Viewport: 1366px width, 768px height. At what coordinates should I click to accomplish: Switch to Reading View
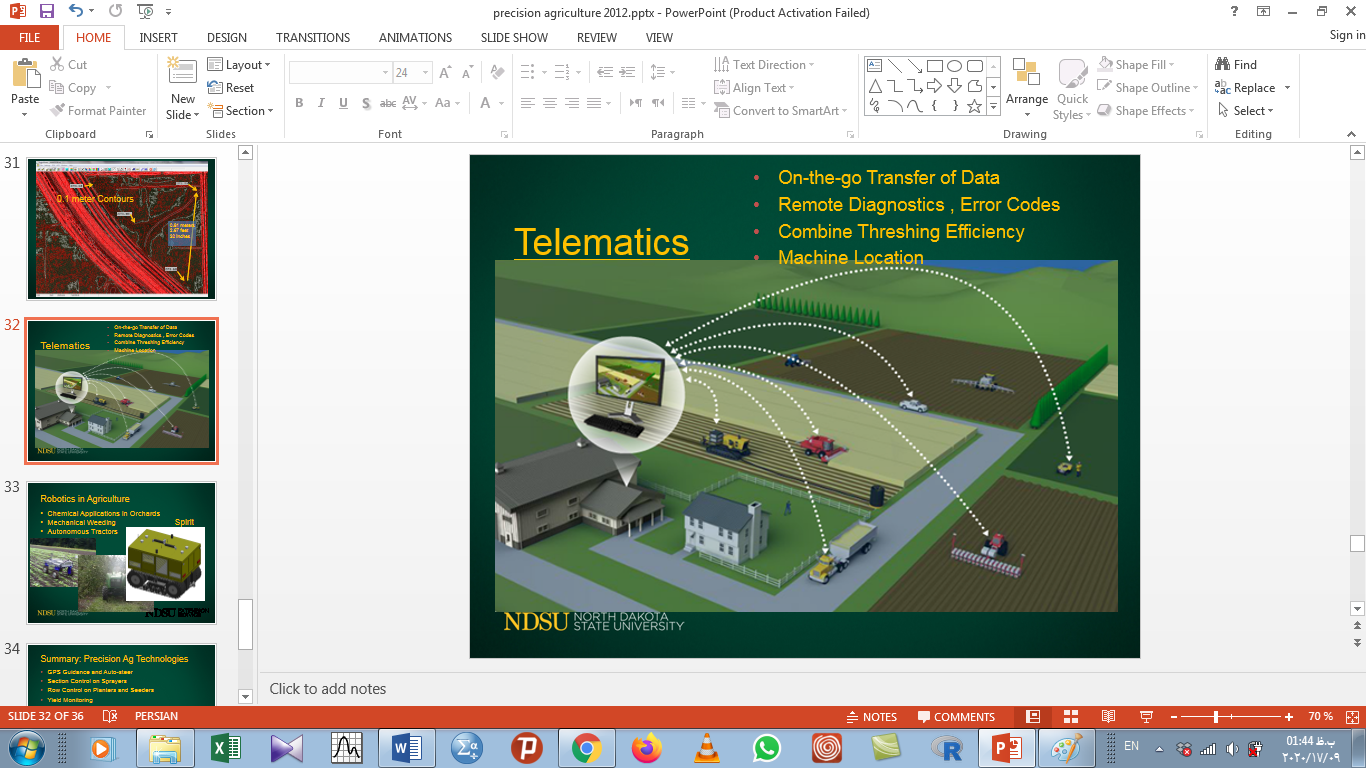tap(1108, 717)
